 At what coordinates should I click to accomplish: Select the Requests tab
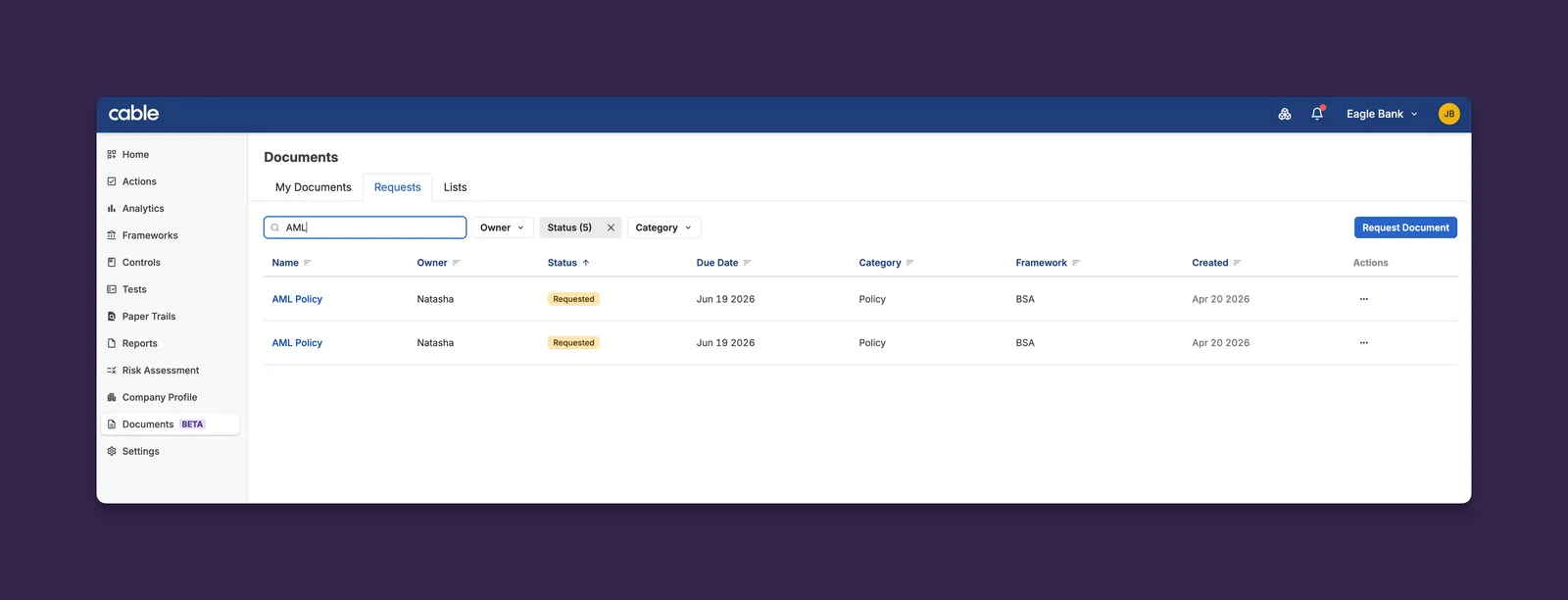pos(398,187)
